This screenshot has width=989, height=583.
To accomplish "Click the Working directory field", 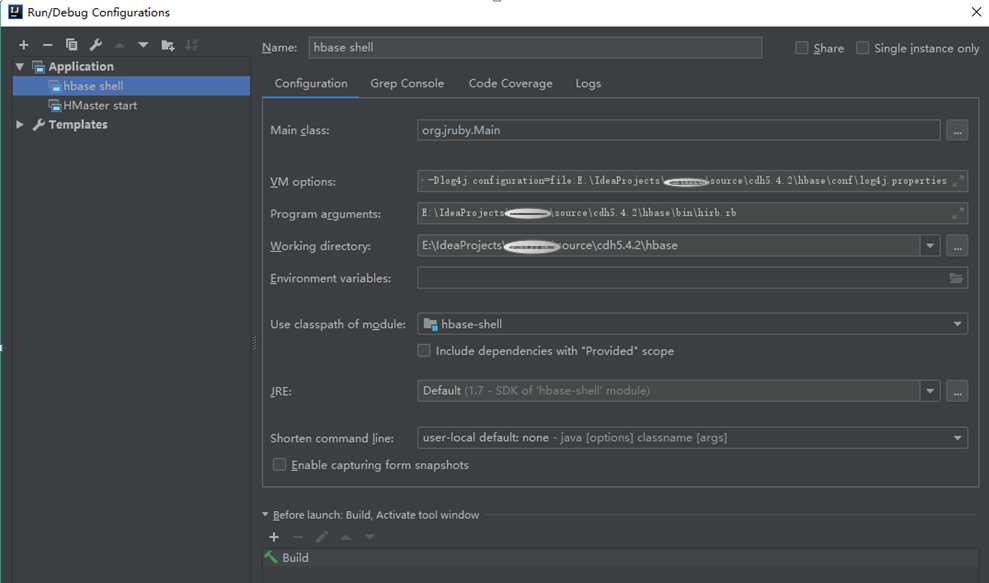I will point(669,246).
